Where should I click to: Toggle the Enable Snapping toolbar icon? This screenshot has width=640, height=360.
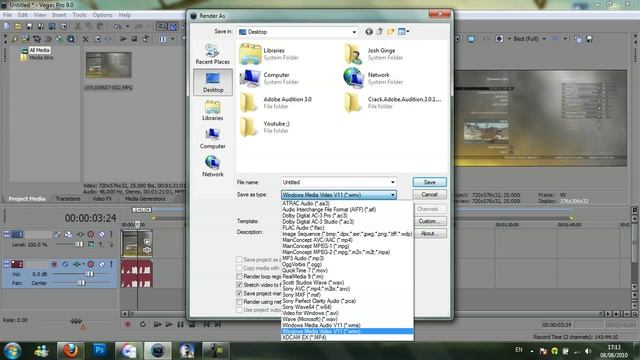(162, 27)
